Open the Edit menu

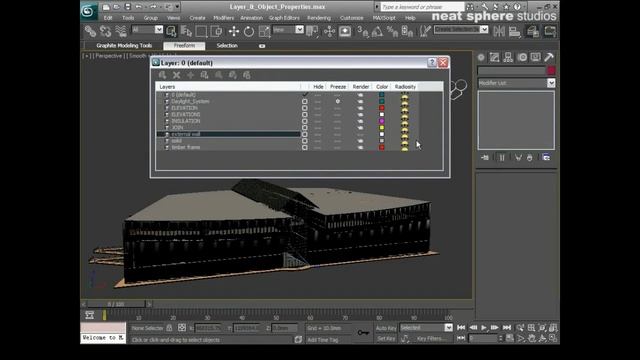(x=108, y=18)
